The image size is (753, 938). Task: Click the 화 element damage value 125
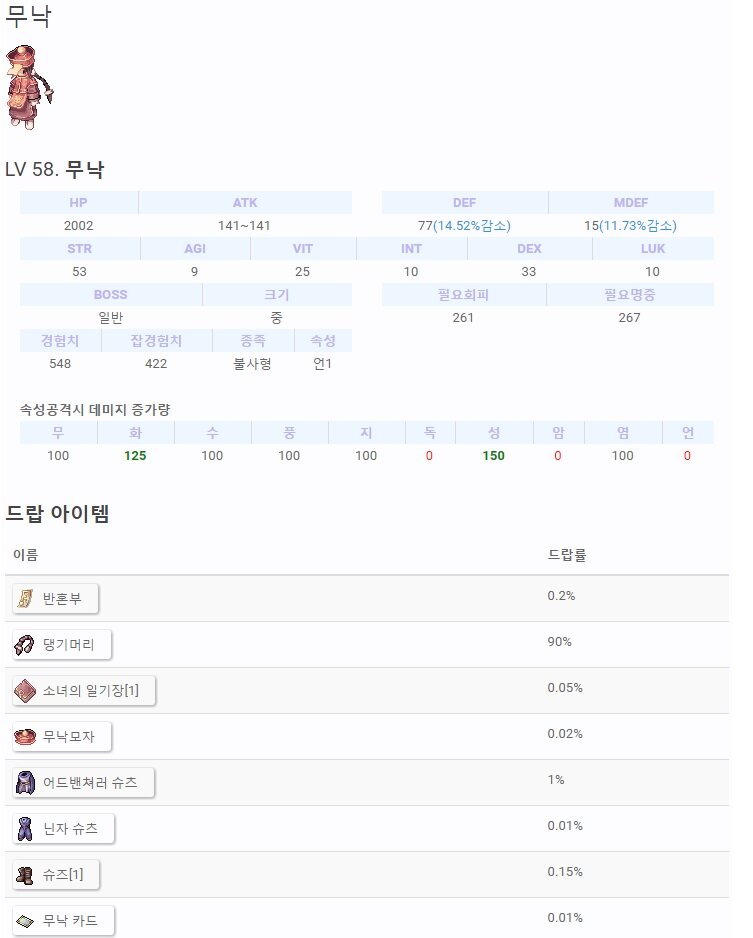(135, 456)
